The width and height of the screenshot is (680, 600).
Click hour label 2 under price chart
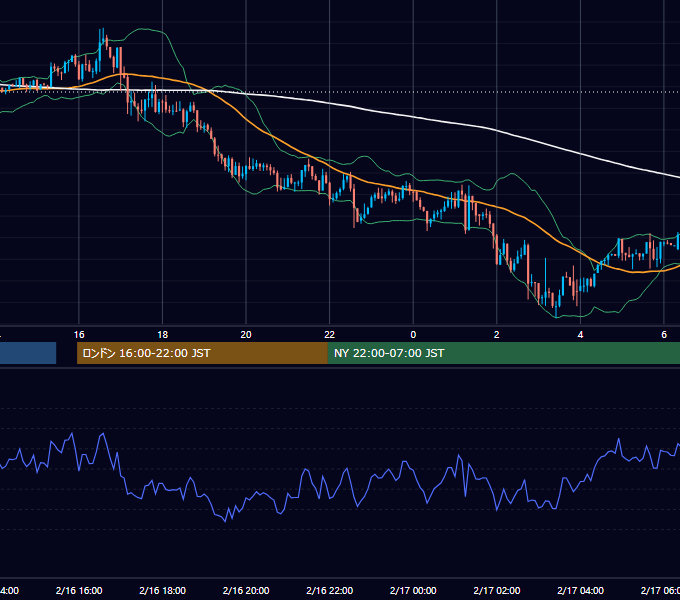pyautogui.click(x=497, y=335)
